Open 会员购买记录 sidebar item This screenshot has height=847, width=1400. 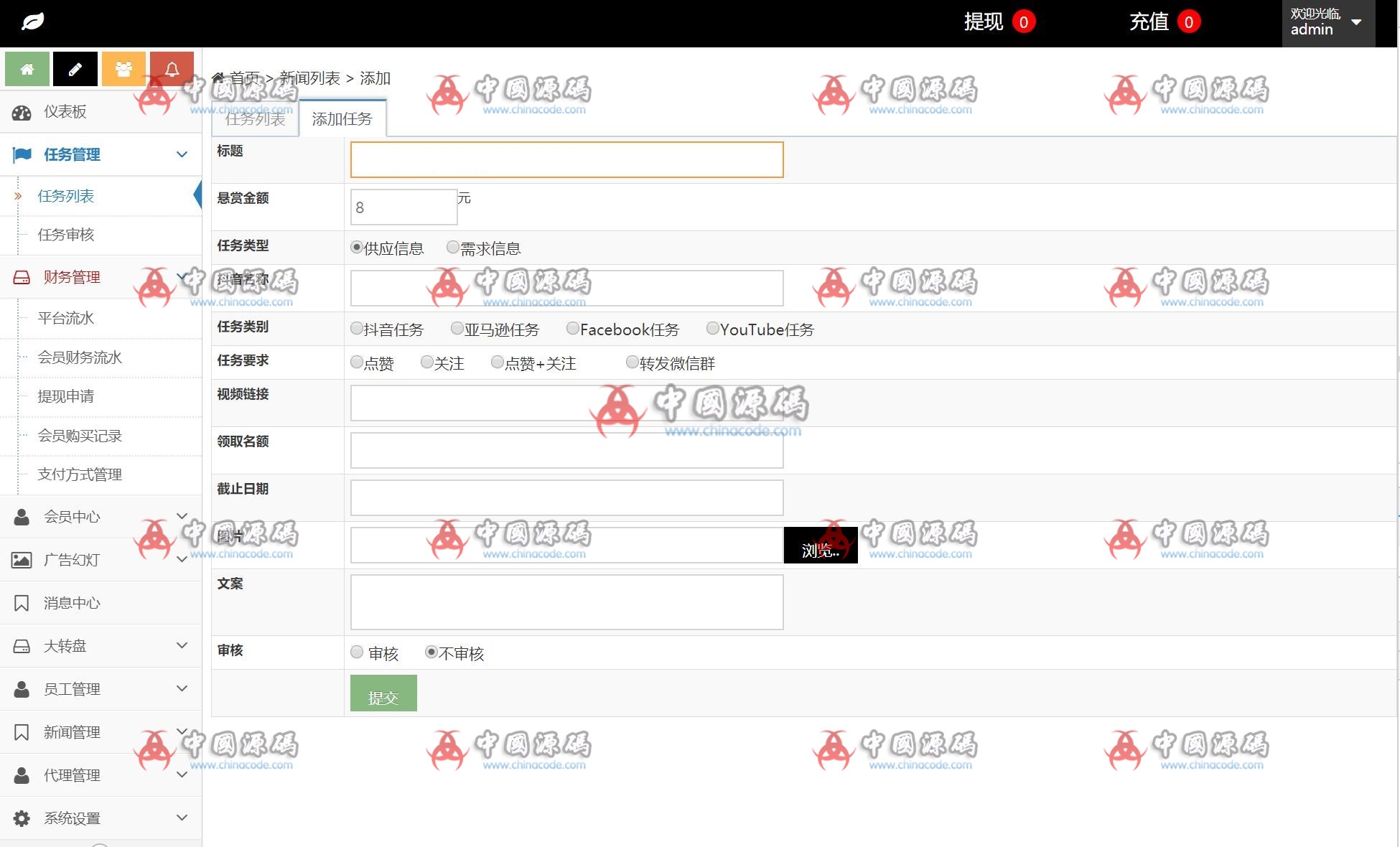click(80, 436)
